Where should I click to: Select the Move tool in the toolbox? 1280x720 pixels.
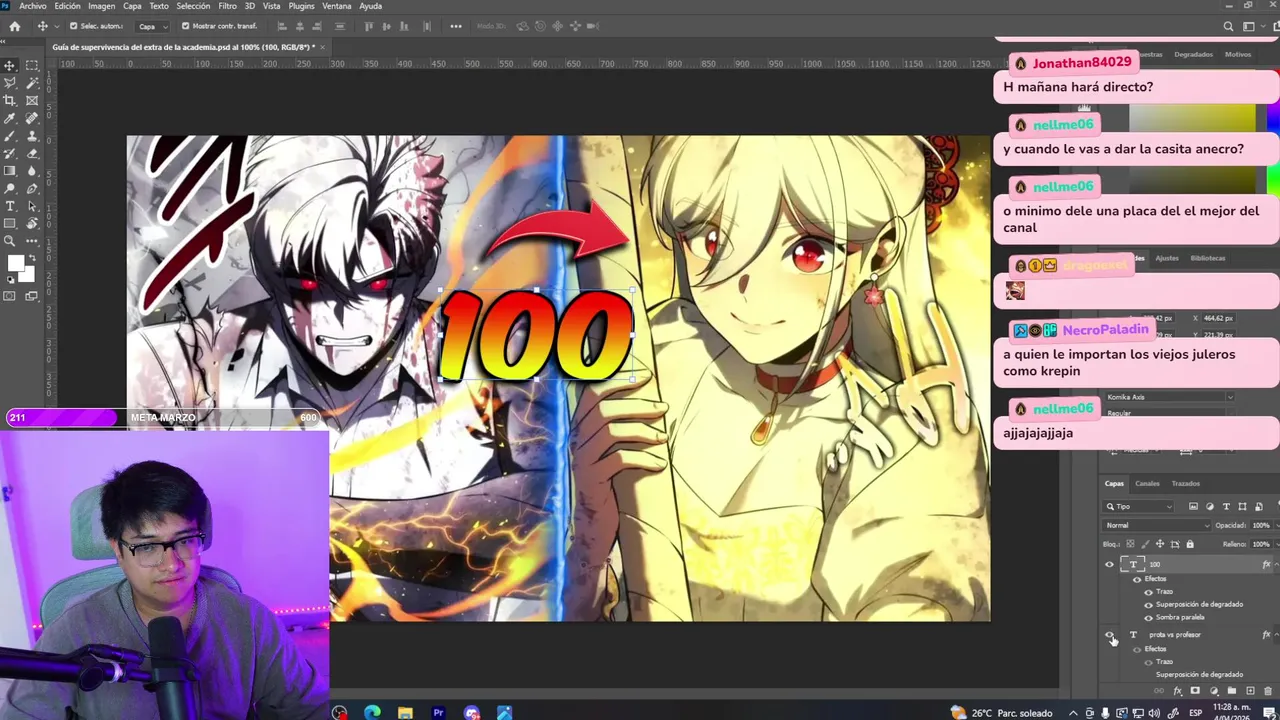(10, 66)
